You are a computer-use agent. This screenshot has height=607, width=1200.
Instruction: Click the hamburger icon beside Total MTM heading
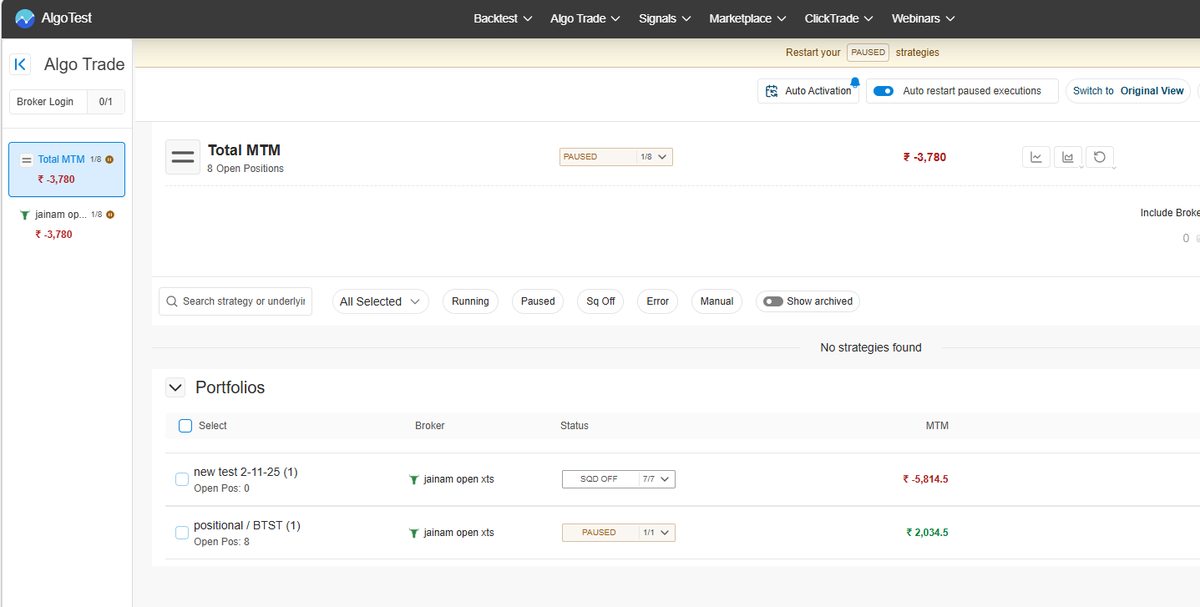(x=183, y=157)
